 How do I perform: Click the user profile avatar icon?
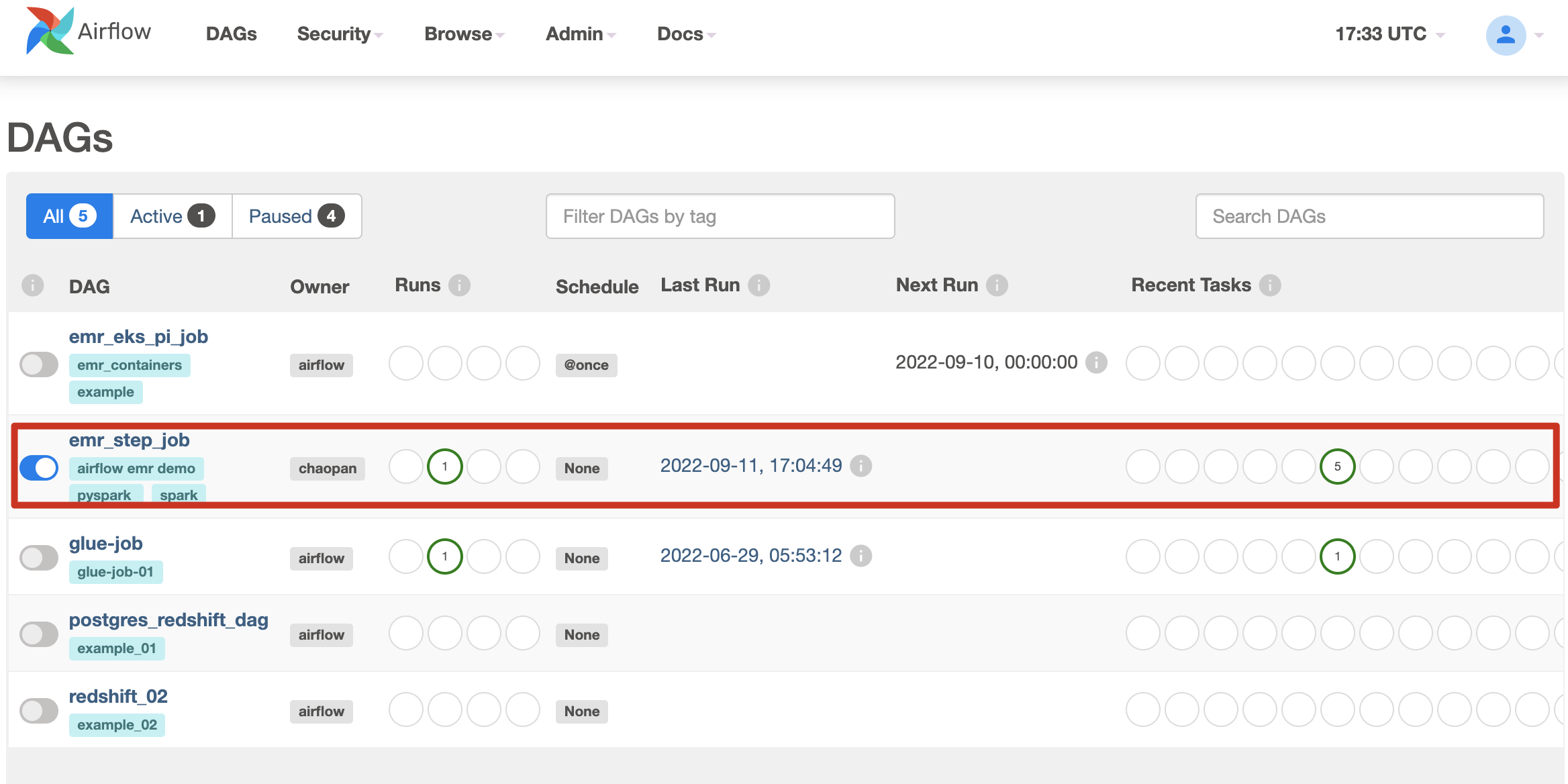1506,35
